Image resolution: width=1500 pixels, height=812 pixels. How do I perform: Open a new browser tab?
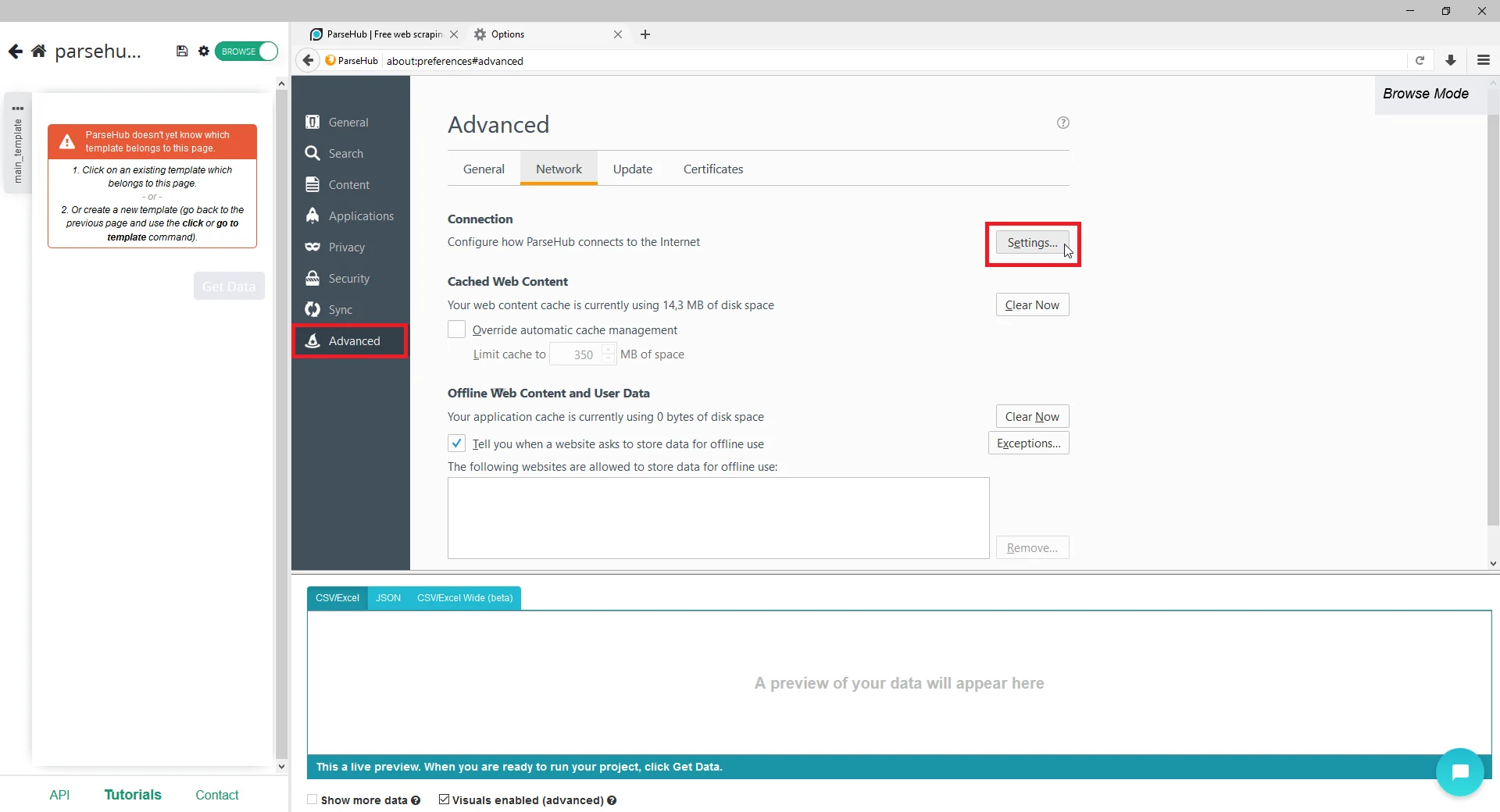(x=645, y=34)
